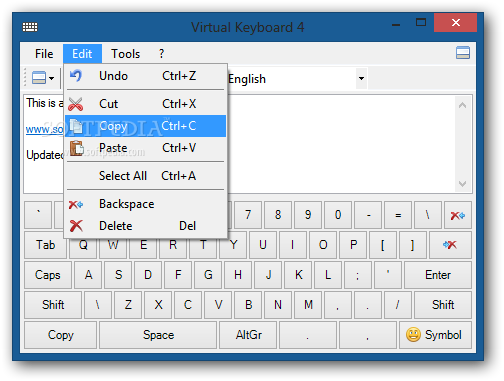Image resolution: width=504 pixels, height=381 pixels.
Task: Open the ? help menu
Action: [x=161, y=54]
